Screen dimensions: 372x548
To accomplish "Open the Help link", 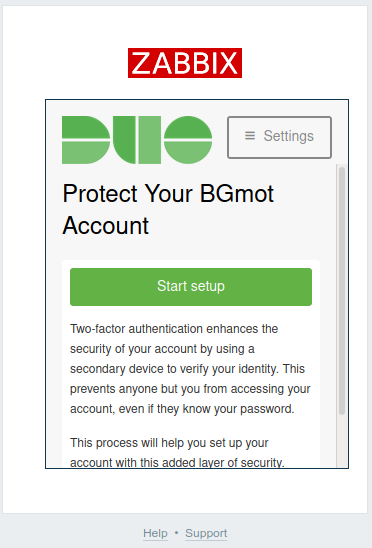I will tap(155, 533).
